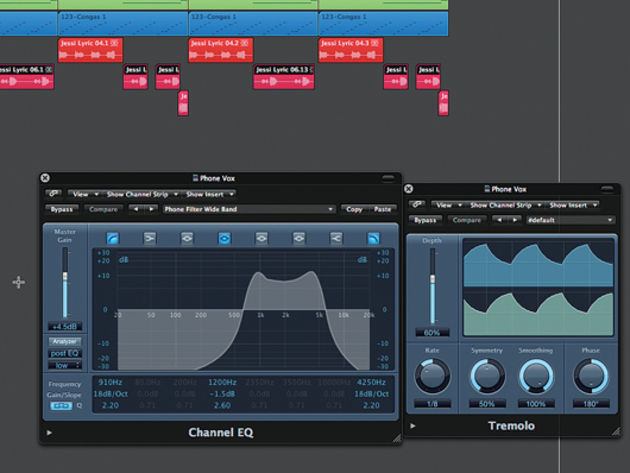Enable the fifth parametric band in Channel EQ

(x=262, y=239)
